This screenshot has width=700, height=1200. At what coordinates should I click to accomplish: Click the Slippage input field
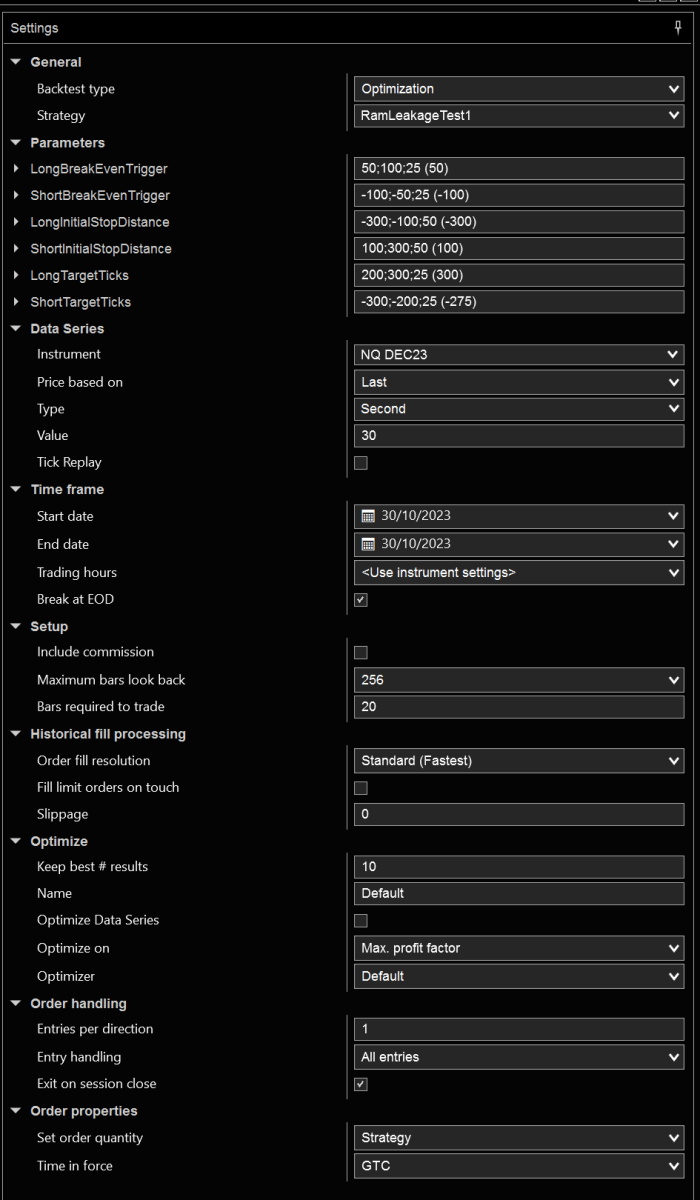pos(518,814)
